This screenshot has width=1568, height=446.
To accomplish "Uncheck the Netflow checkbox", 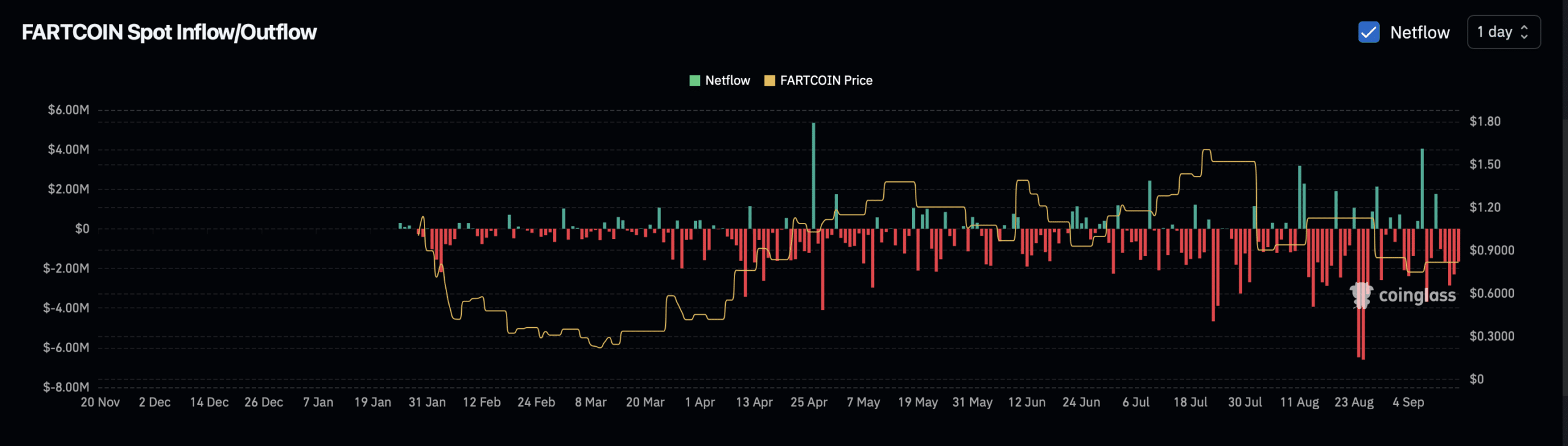I will (1368, 32).
